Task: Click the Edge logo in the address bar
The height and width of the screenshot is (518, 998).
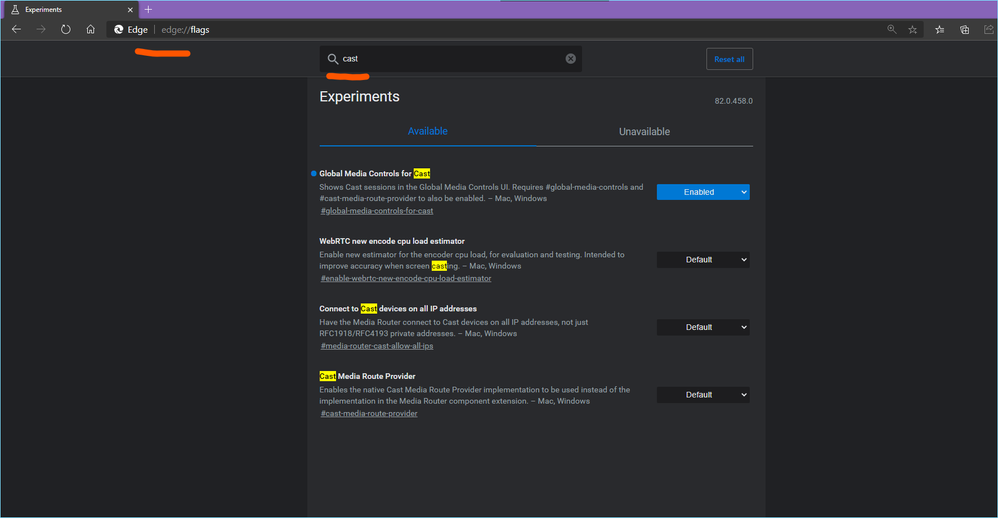Action: [118, 29]
